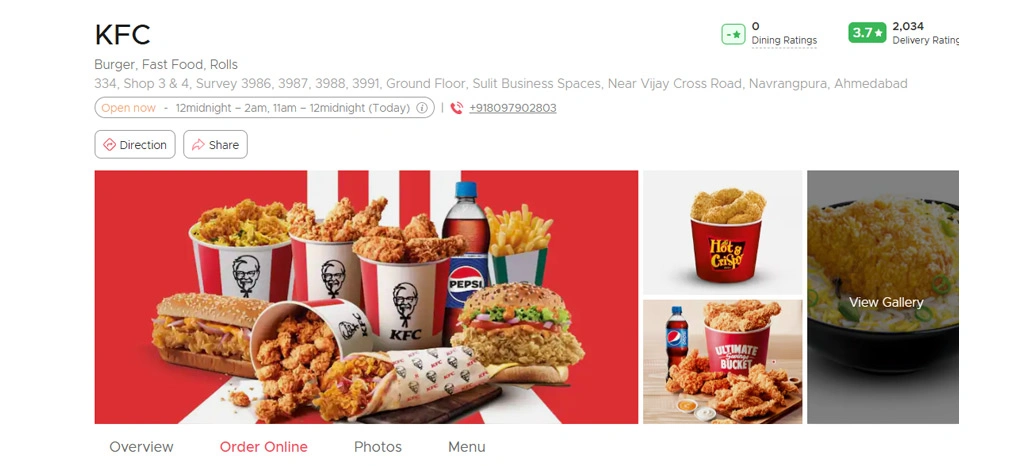Viewport: 1026px width, 466px height.
Task: Switch to the Overview tab
Action: coord(141,447)
